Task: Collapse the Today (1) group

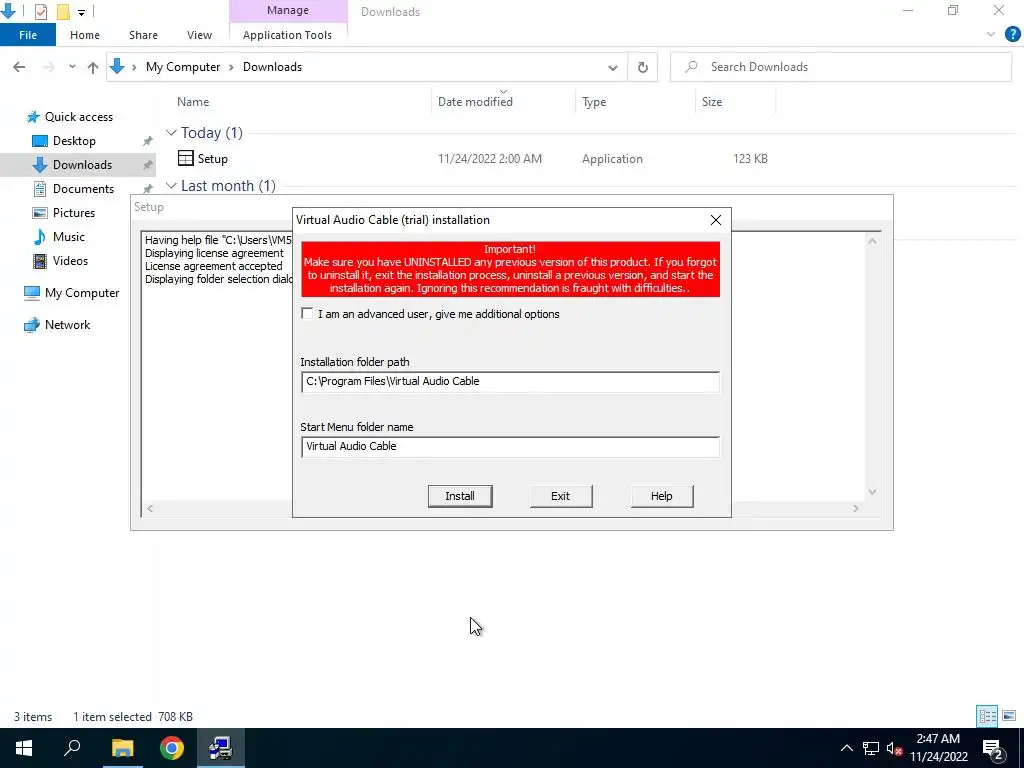Action: [x=171, y=133]
